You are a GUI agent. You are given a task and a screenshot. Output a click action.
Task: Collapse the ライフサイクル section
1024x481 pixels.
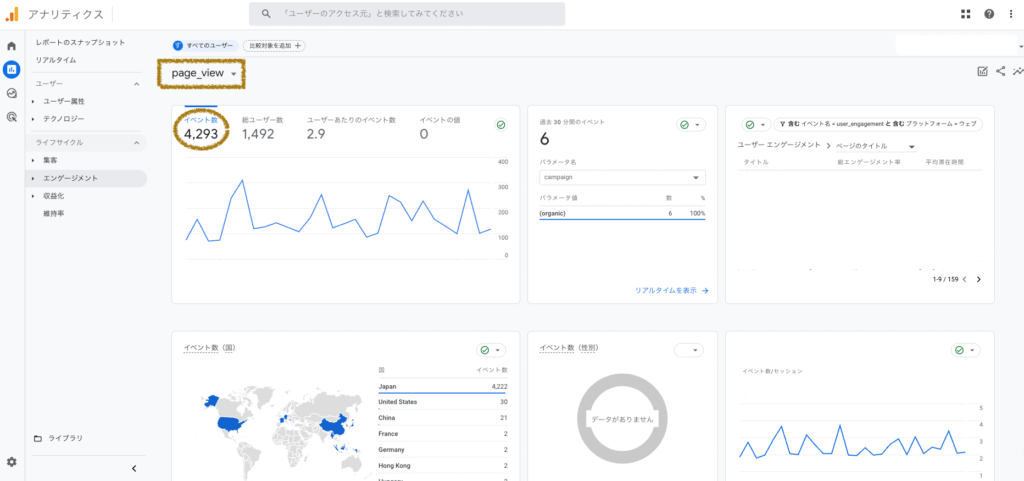[136, 142]
